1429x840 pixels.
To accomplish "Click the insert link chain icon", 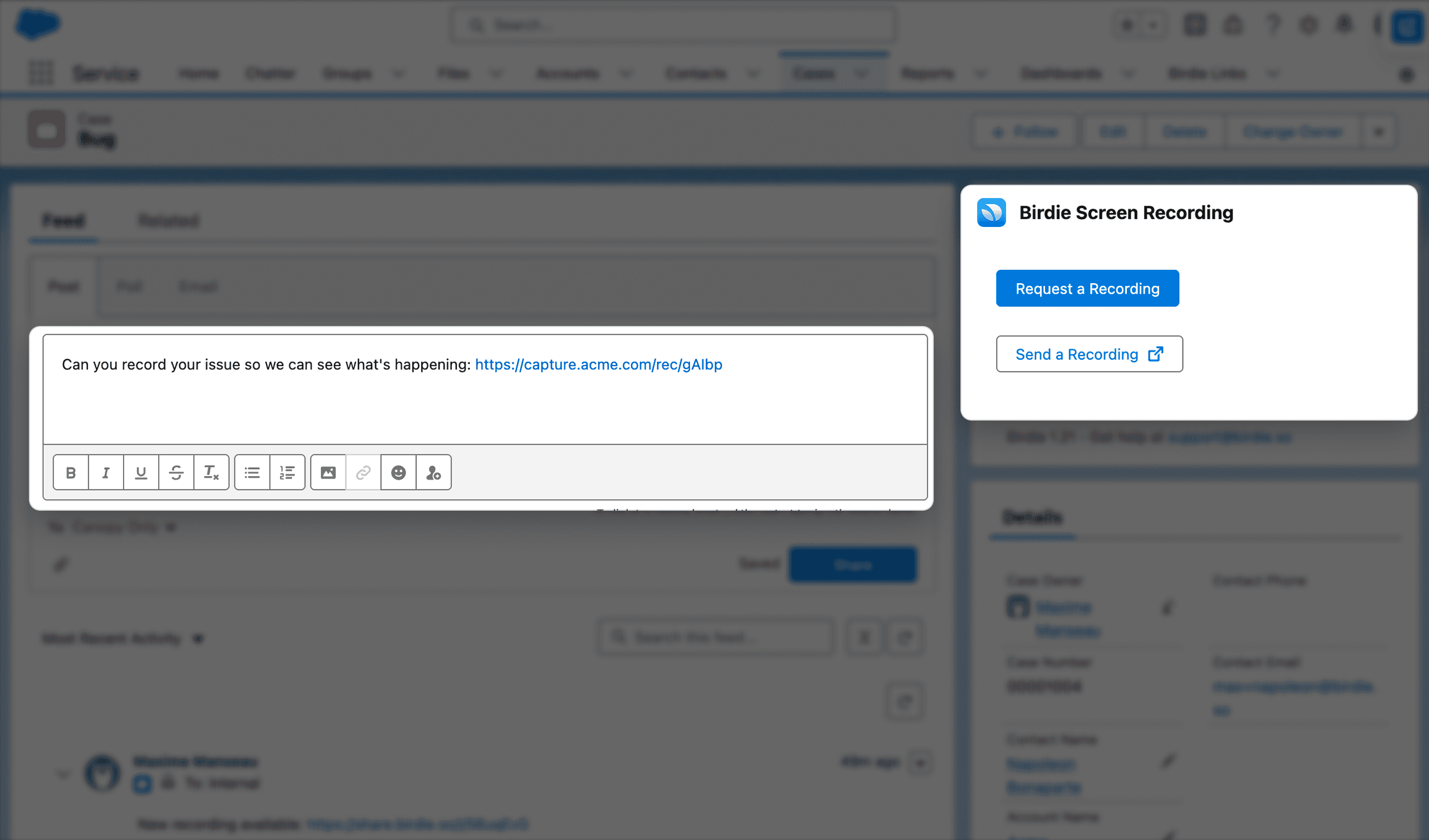I will pos(363,472).
